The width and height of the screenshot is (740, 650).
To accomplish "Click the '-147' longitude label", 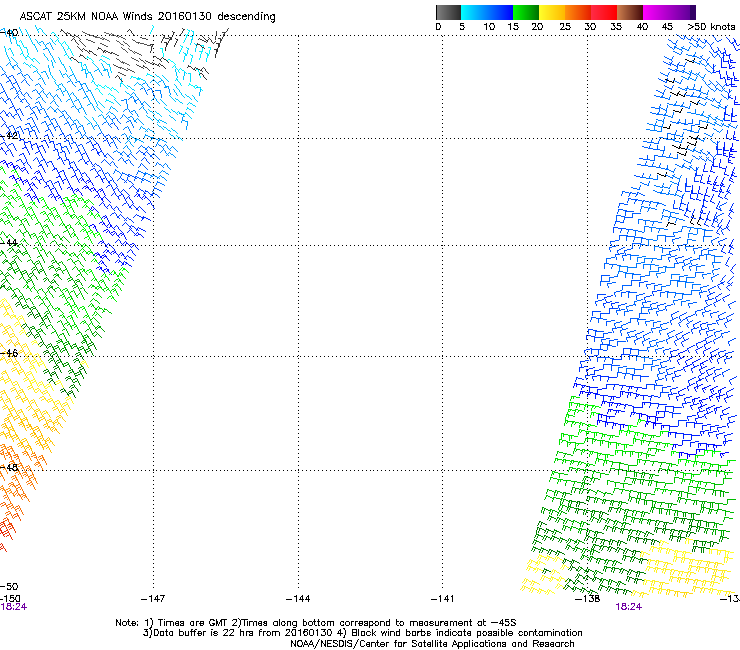I will click(x=153, y=599).
